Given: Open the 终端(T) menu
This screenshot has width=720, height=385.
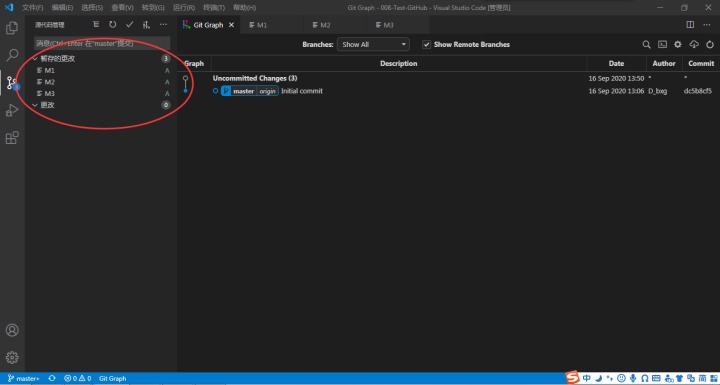Looking at the screenshot, I should tap(214, 8).
